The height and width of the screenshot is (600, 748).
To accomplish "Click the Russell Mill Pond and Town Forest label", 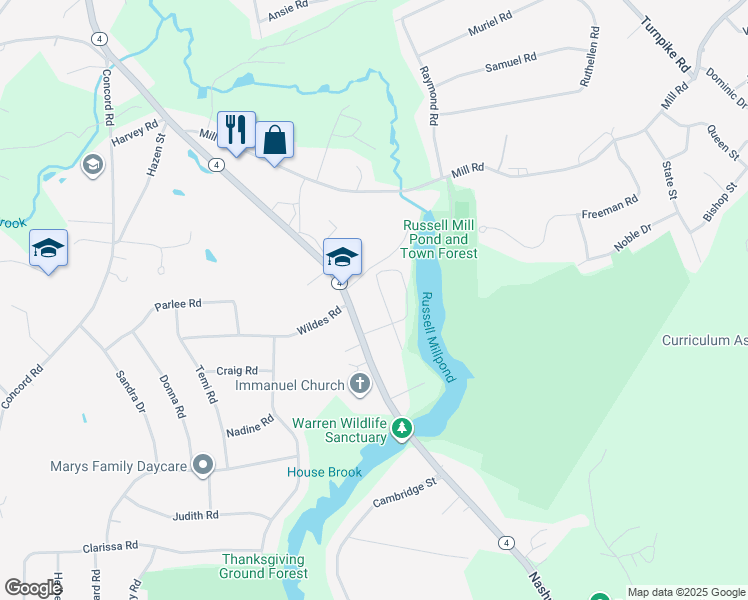I will (x=438, y=239).
